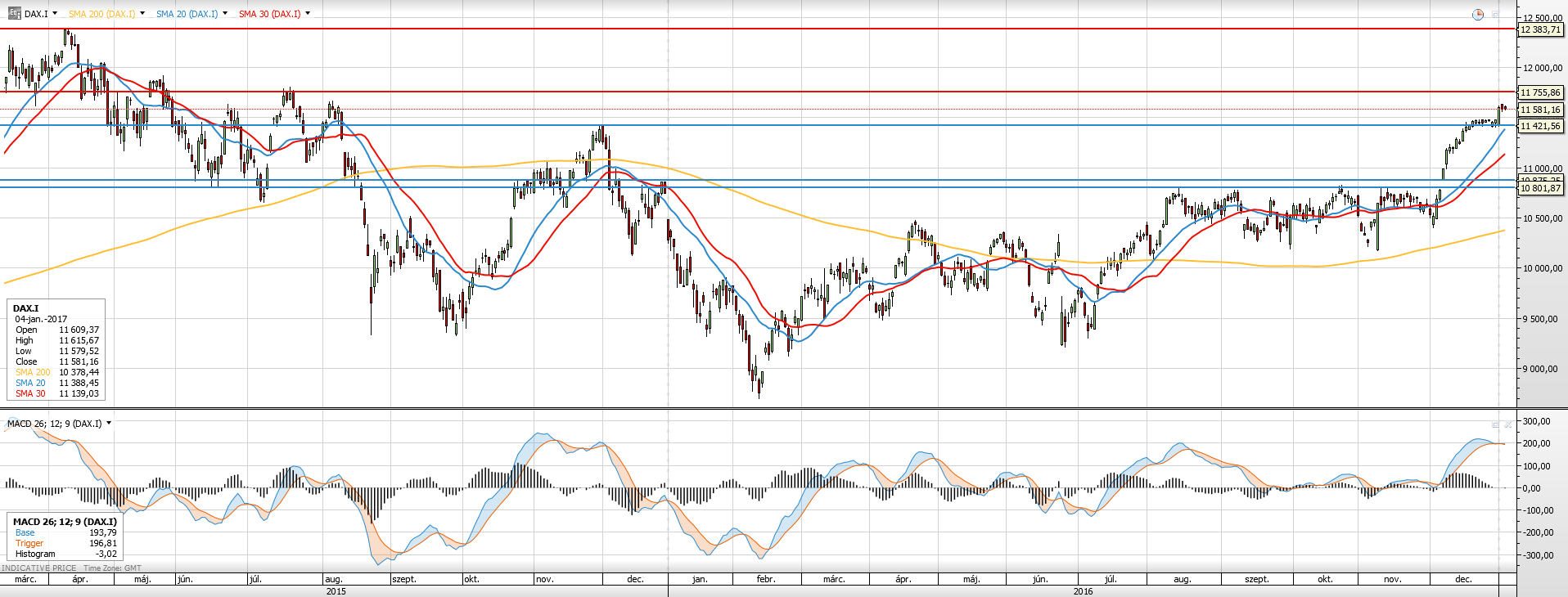
Task: Open the DAX.I instrument dropdown
Action: 55,14
